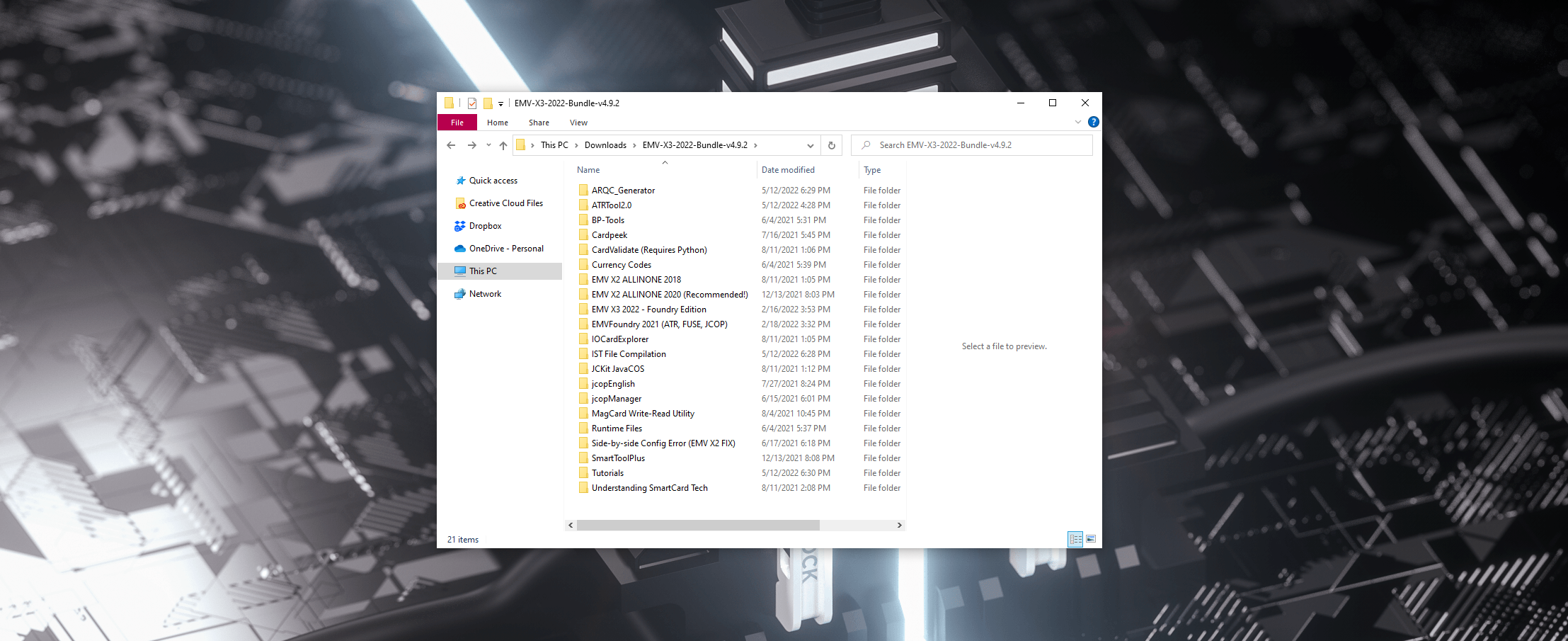Open the Help question mark icon
The image size is (1568, 641).
point(1093,122)
